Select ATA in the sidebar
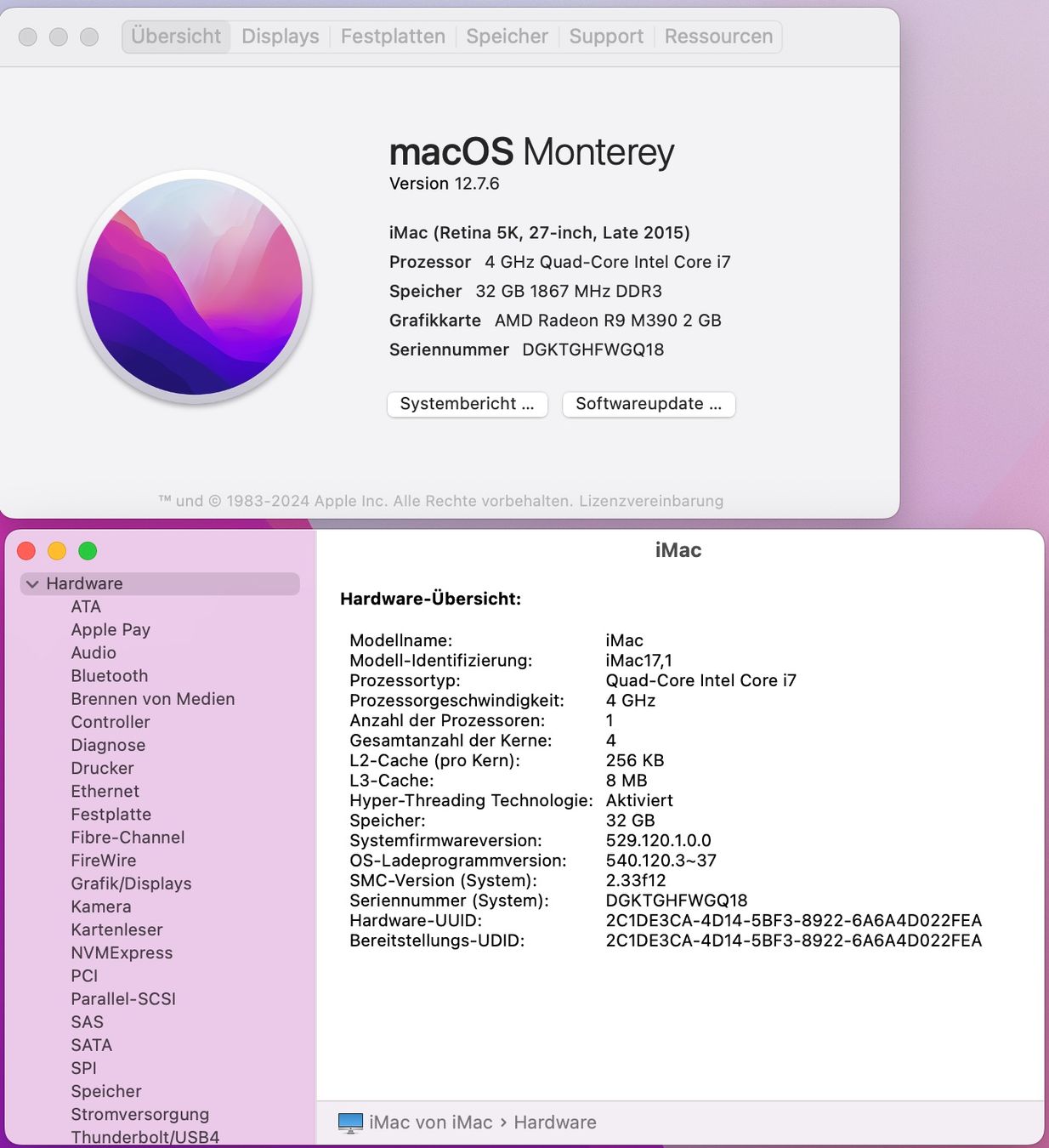The image size is (1049, 1148). tap(86, 607)
